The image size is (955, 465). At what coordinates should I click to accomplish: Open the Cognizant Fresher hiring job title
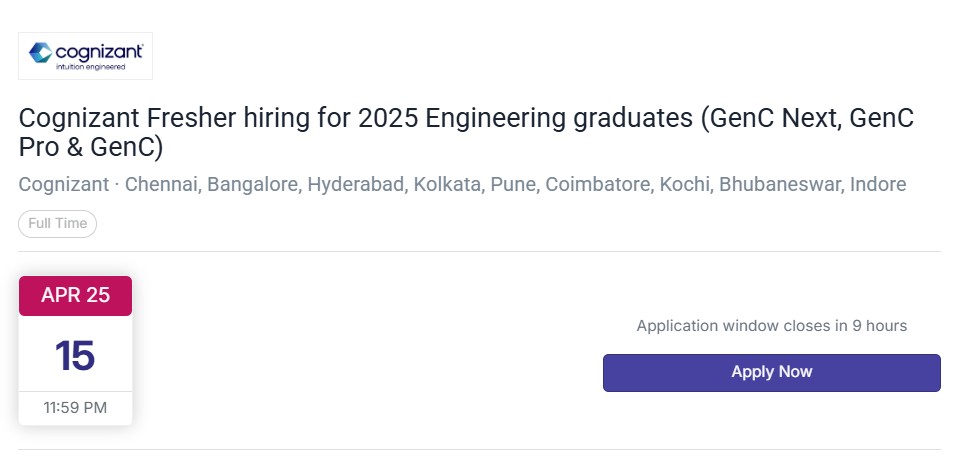(x=466, y=133)
